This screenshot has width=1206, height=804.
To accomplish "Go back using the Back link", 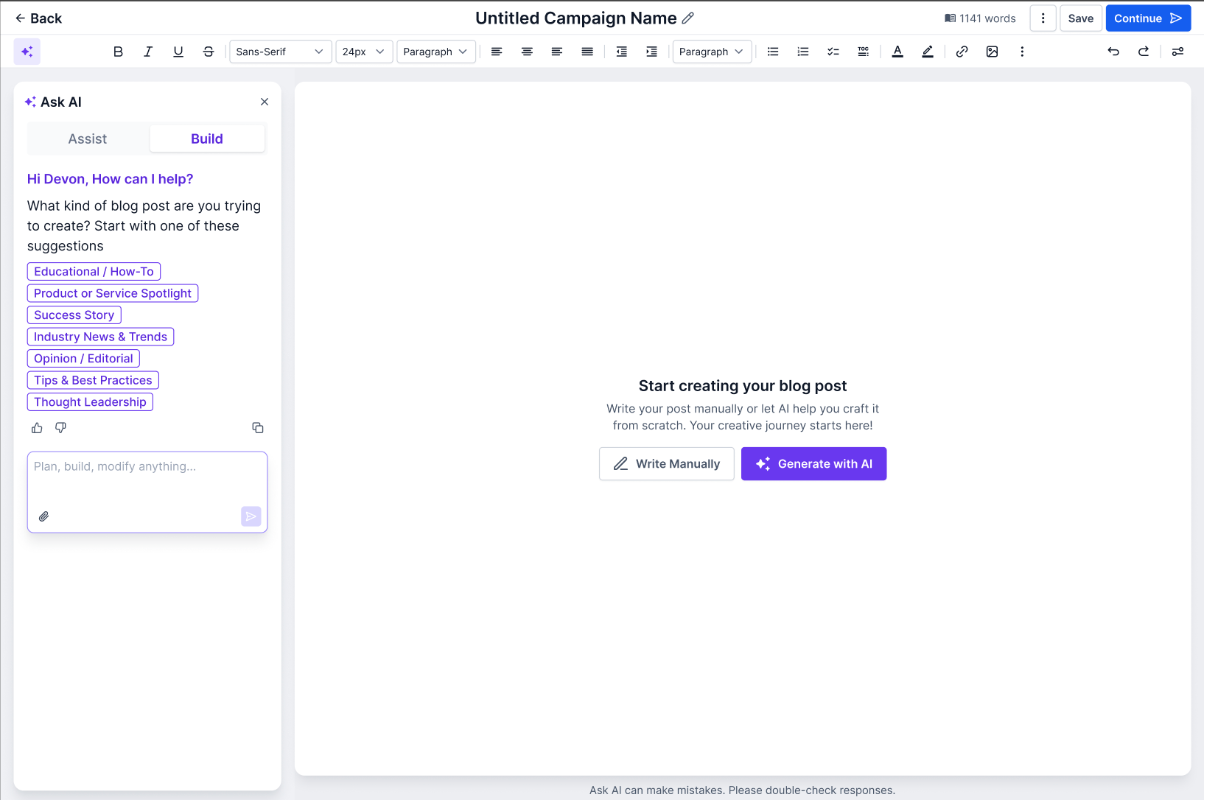I will (38, 18).
